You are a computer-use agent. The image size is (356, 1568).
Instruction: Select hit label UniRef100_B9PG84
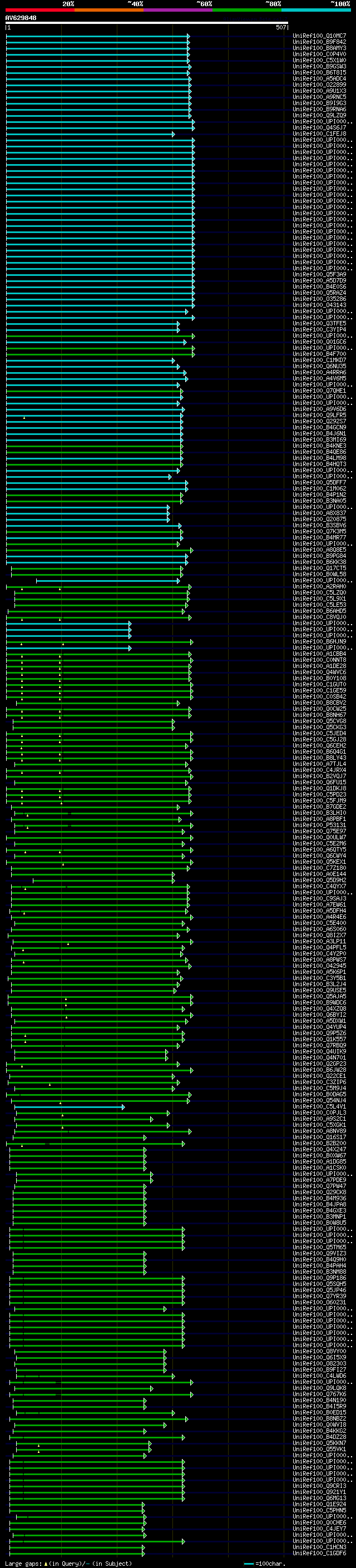pyautogui.click(x=319, y=556)
